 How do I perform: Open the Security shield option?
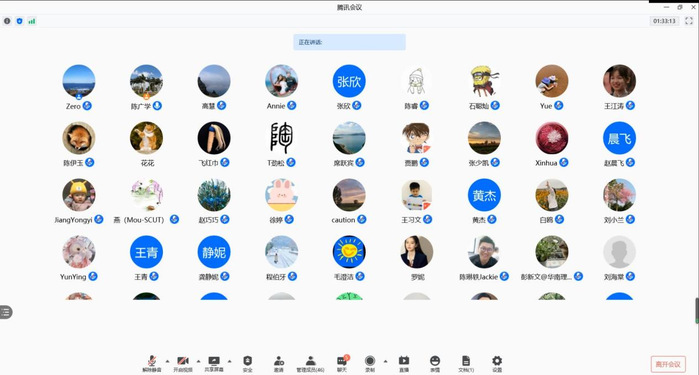(247, 363)
